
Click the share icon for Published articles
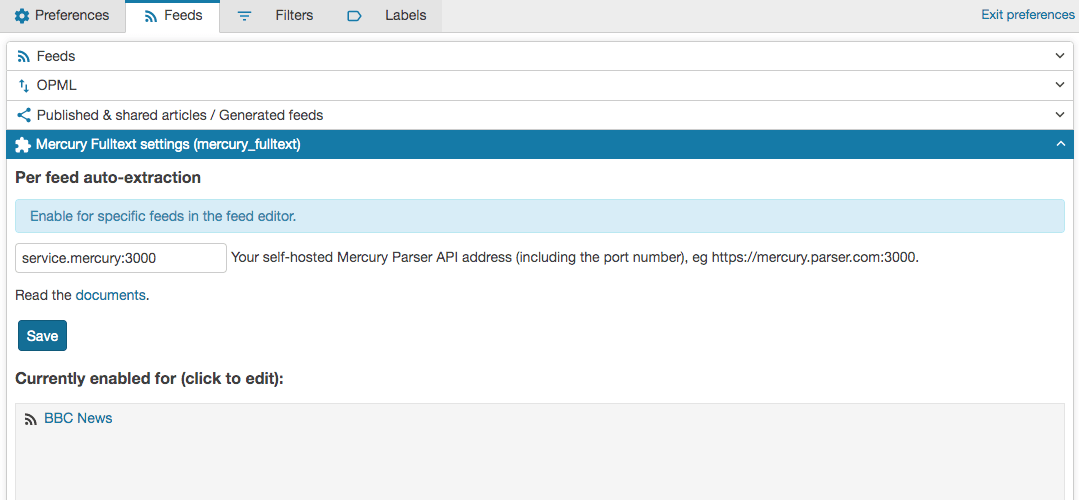23,115
